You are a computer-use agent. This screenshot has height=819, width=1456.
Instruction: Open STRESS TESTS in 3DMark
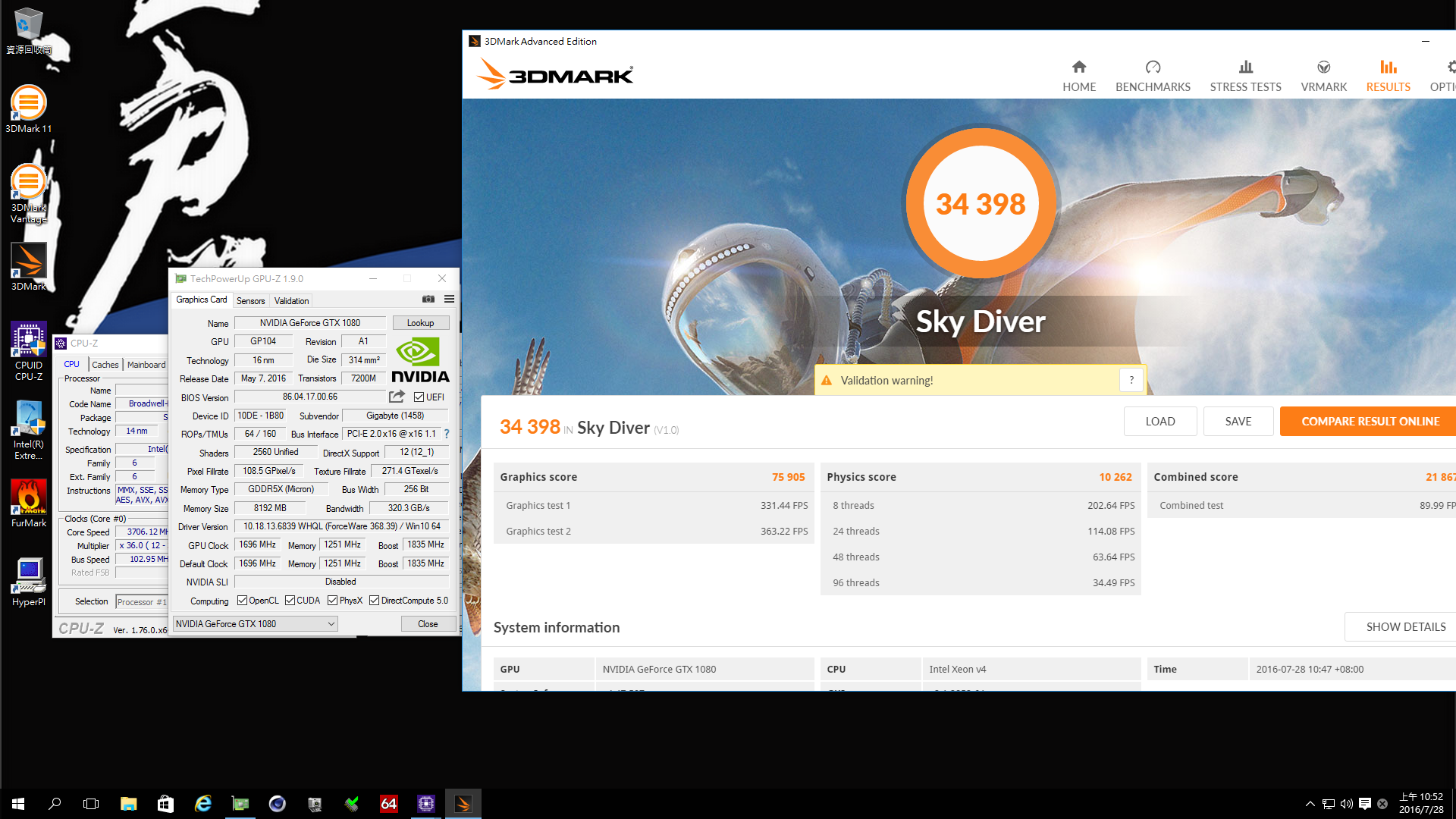pyautogui.click(x=1245, y=77)
